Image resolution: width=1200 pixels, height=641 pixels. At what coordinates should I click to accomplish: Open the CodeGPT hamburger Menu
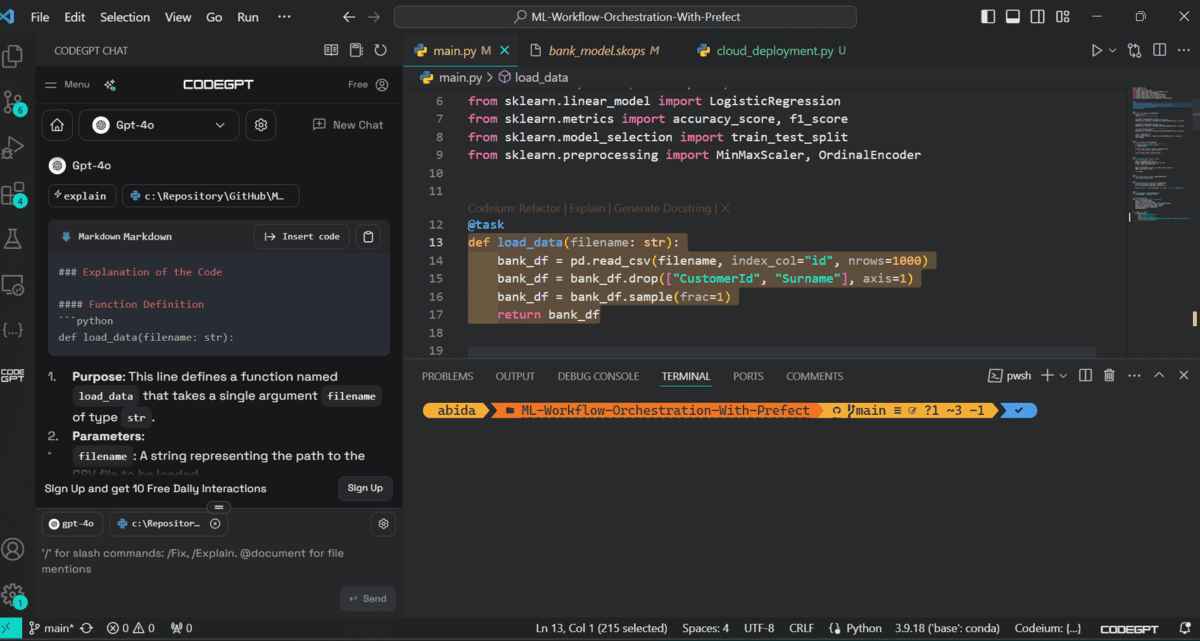[69, 85]
